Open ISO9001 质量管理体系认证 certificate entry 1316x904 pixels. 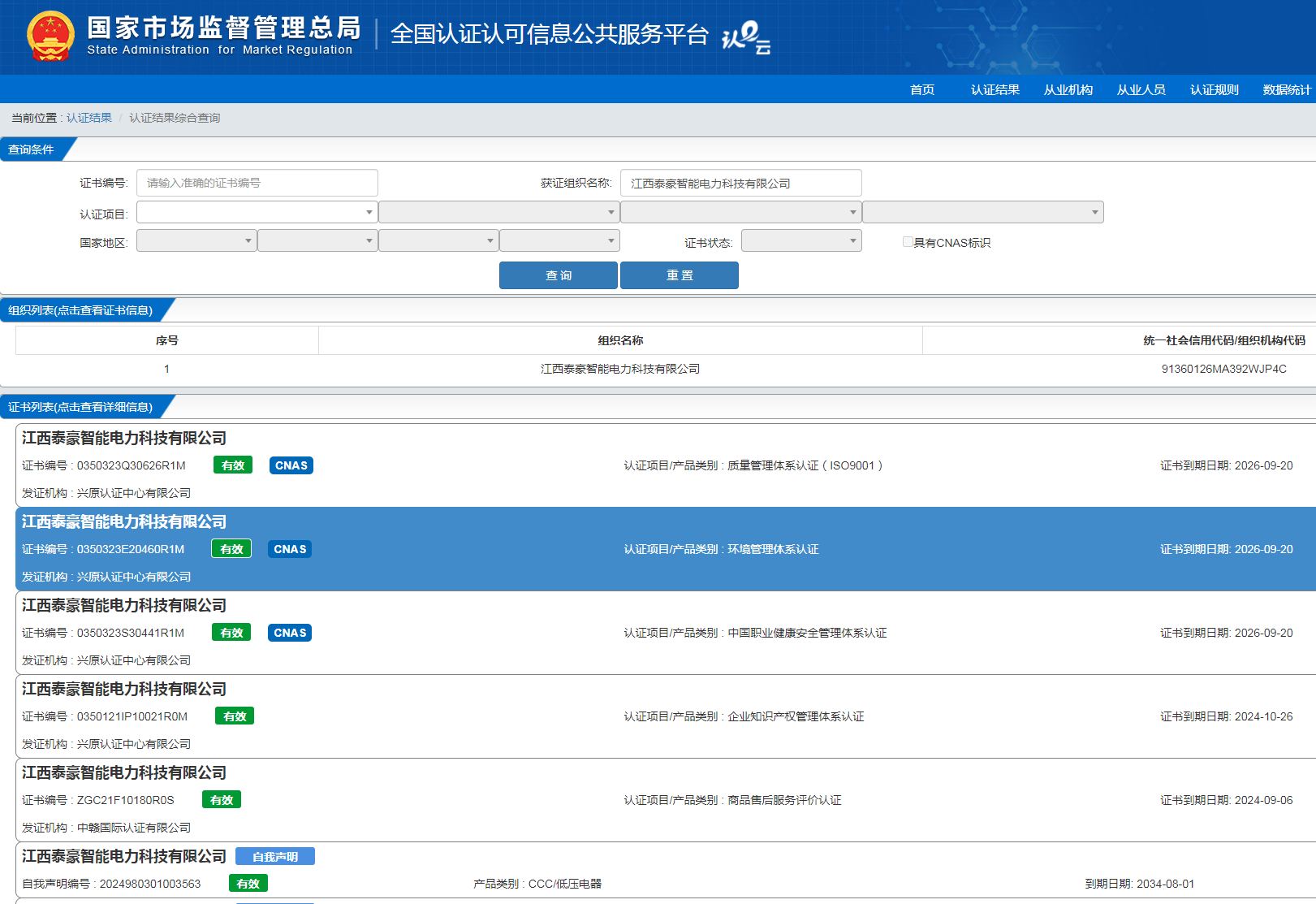(x=666, y=465)
